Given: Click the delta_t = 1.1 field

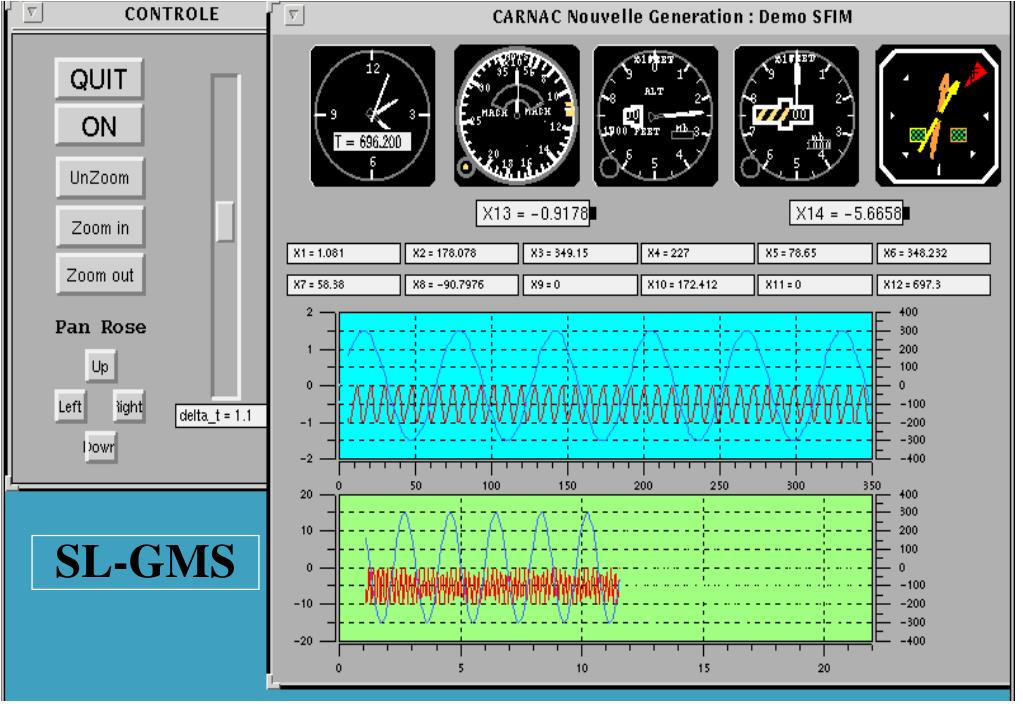Looking at the screenshot, I should (221, 416).
